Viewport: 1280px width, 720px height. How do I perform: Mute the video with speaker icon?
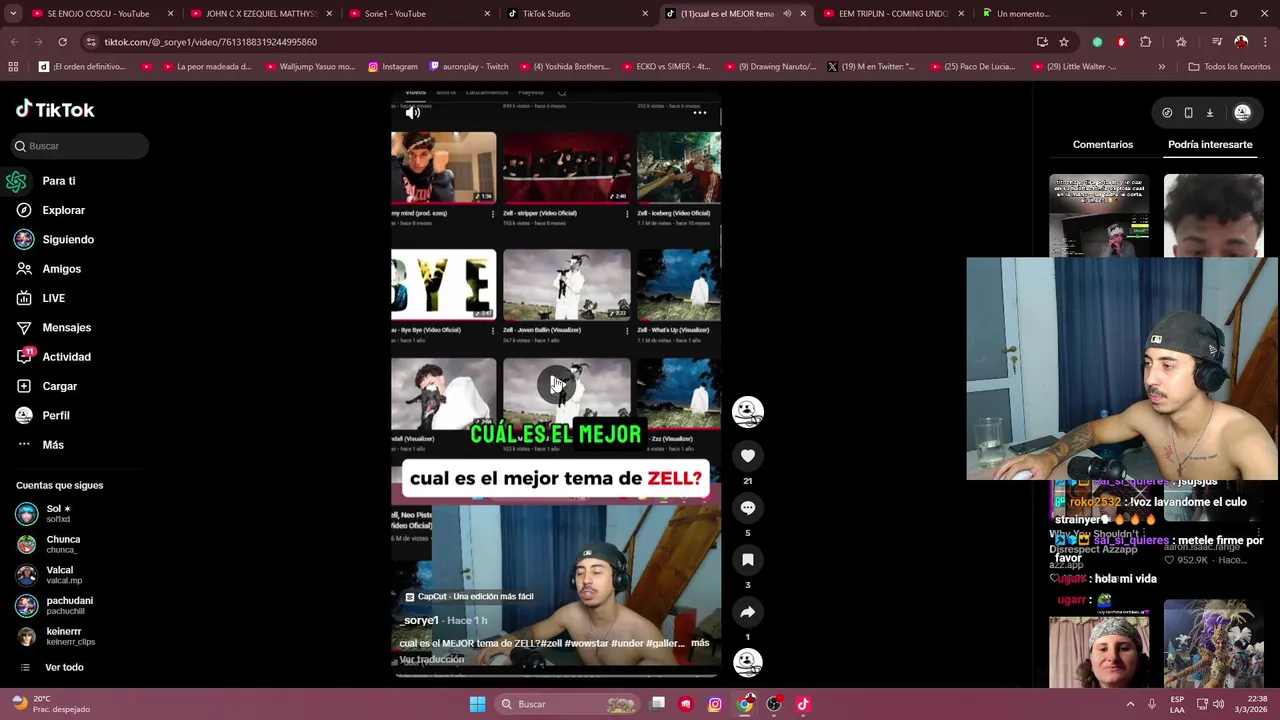point(413,113)
